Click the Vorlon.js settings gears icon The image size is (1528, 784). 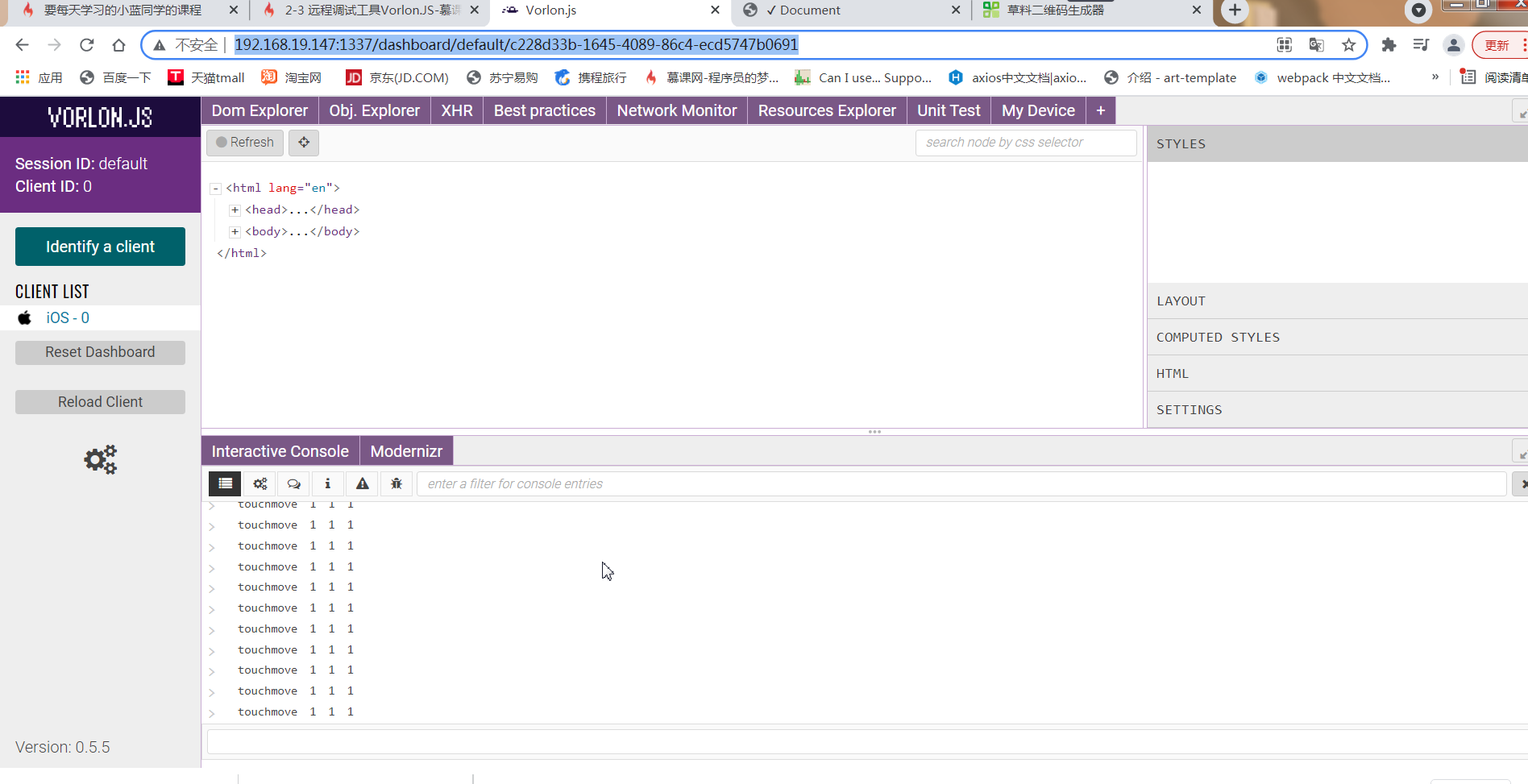point(101,459)
